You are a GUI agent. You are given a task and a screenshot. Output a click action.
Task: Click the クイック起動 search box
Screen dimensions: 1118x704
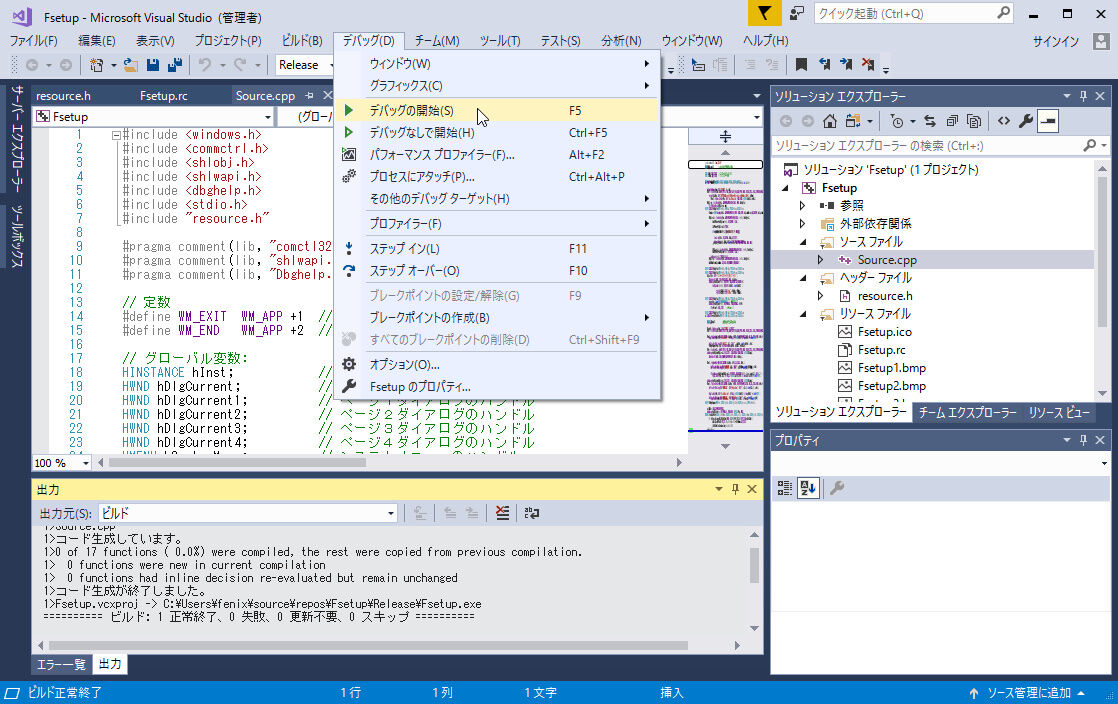pyautogui.click(x=913, y=13)
